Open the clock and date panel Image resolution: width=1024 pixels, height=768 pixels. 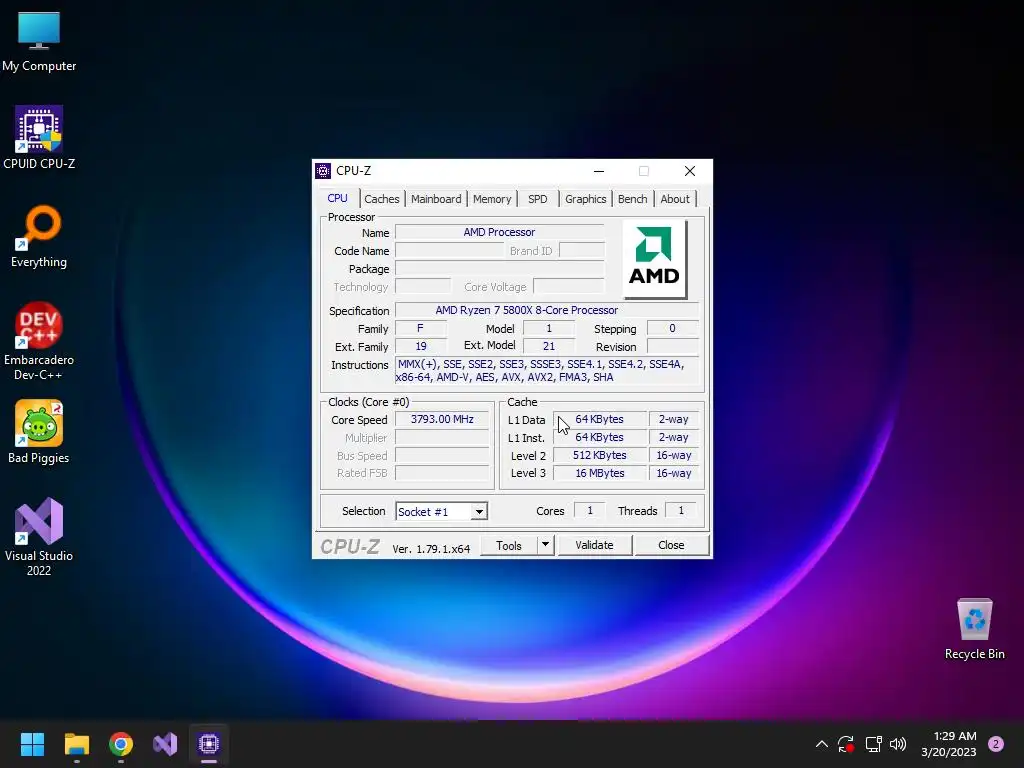click(x=949, y=744)
